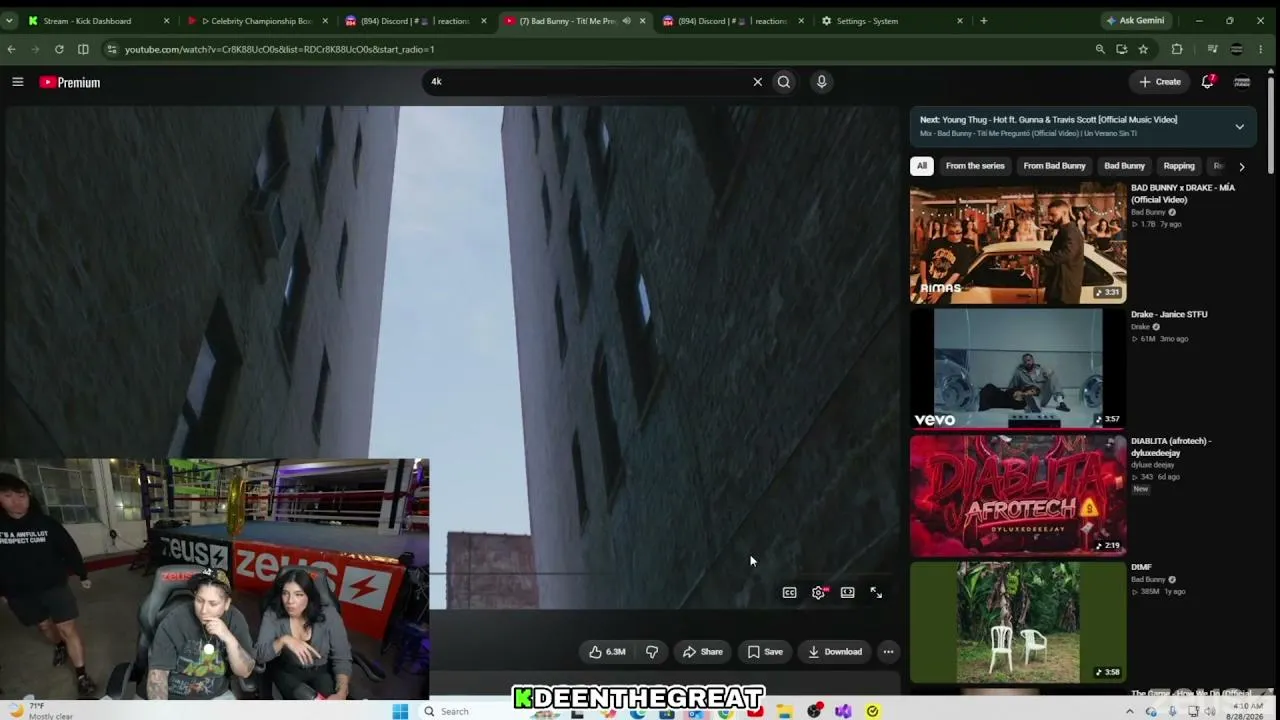
Task: Close the Kick Dashboard Stream tab
Action: (x=166, y=21)
